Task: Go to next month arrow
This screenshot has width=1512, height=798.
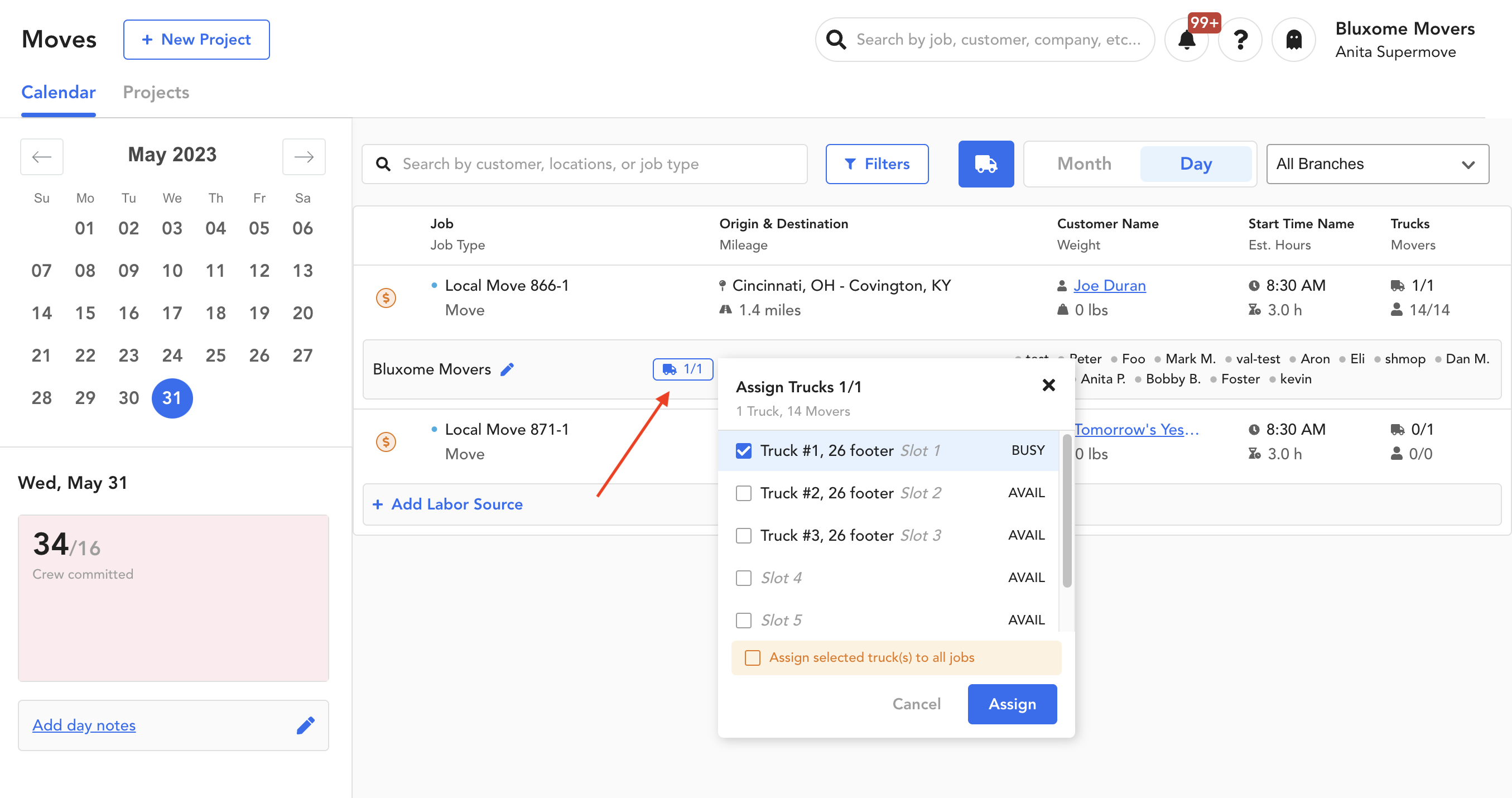Action: coord(304,156)
